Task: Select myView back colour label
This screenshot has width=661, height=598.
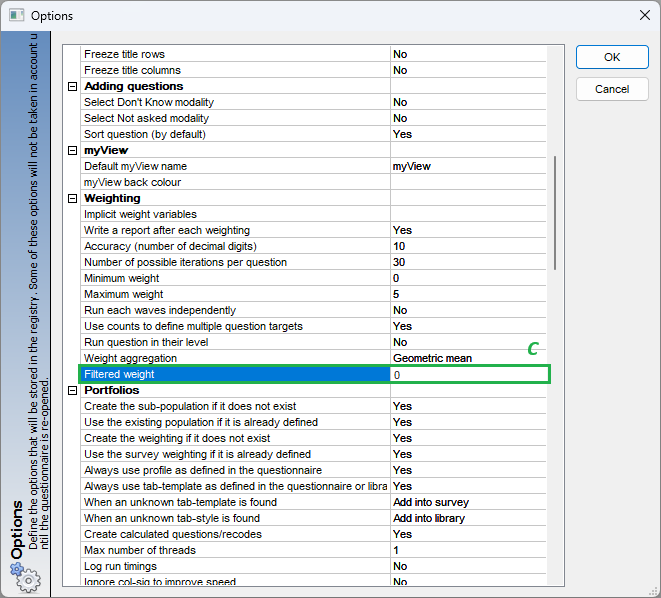Action: pos(132,182)
